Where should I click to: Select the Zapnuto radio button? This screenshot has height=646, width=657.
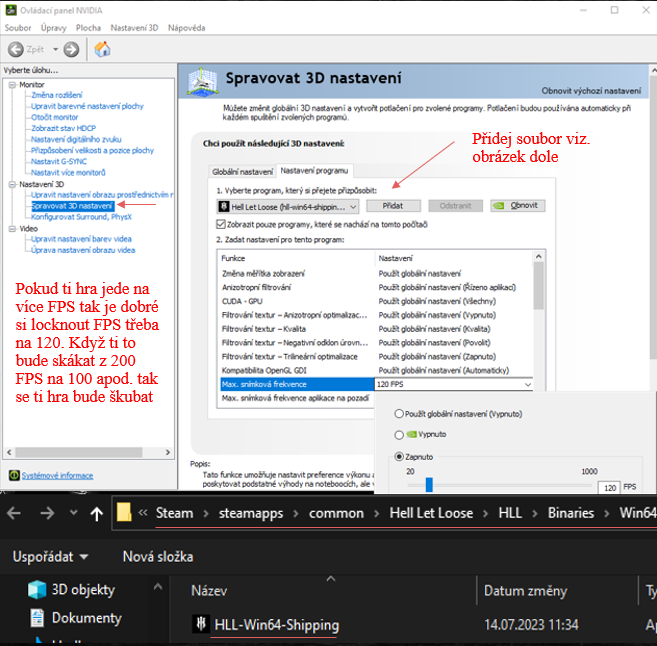pos(399,457)
